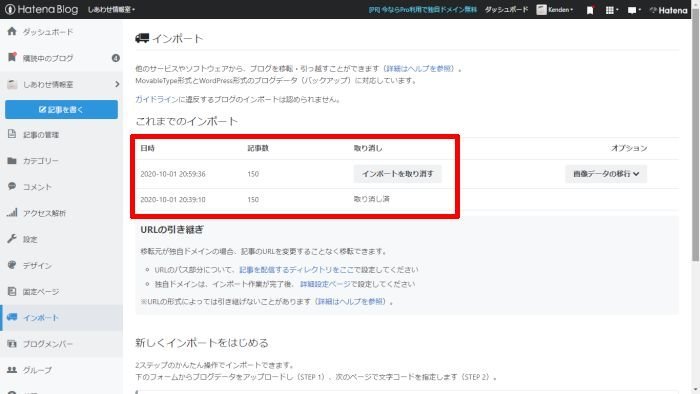Screen dimensions: 700x394
Task: Click the 記事数 column header
Action: pos(258,148)
